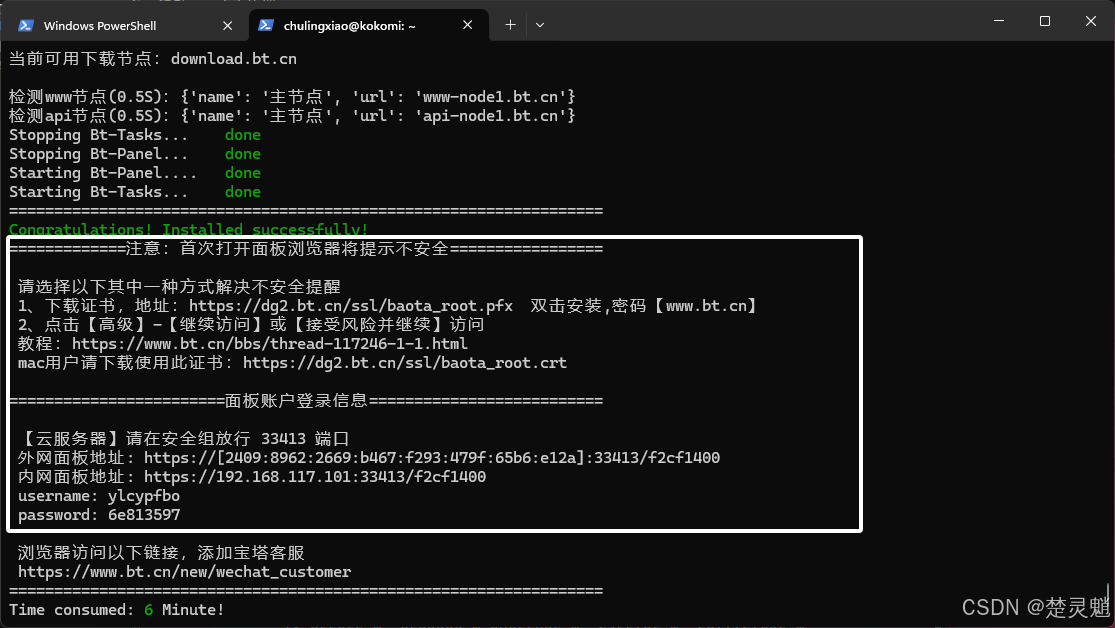Open a new terminal tab

tap(510, 25)
